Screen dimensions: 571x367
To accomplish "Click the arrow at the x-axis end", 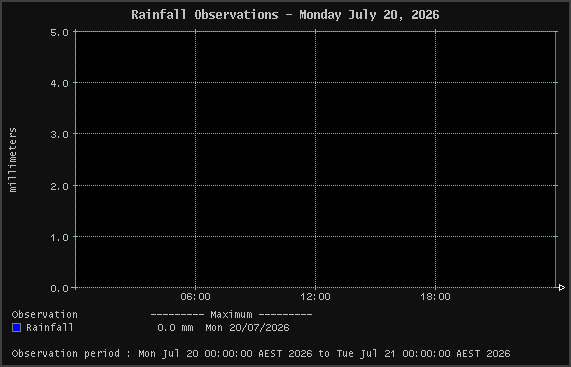I will pos(561,288).
